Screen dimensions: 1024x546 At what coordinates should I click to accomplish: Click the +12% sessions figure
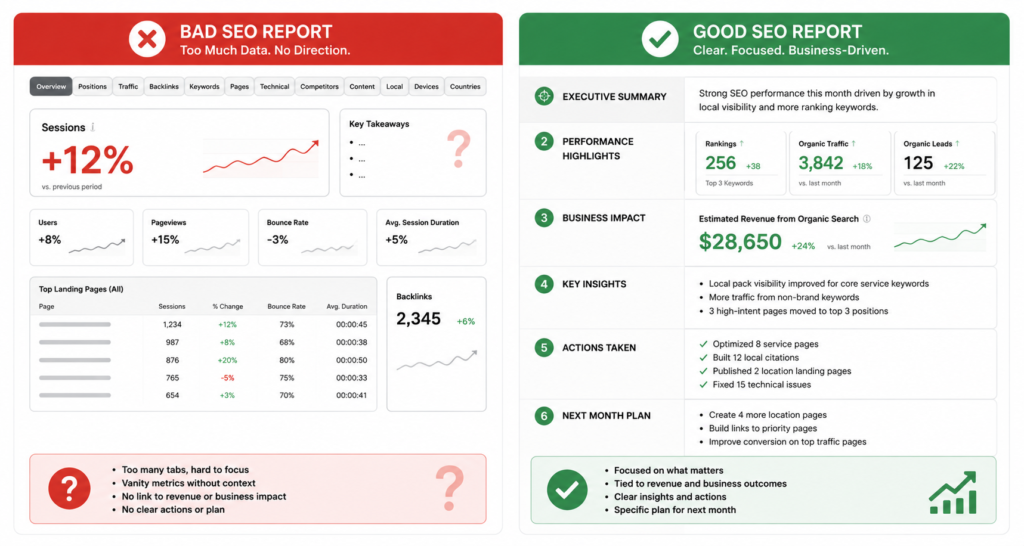click(x=88, y=160)
